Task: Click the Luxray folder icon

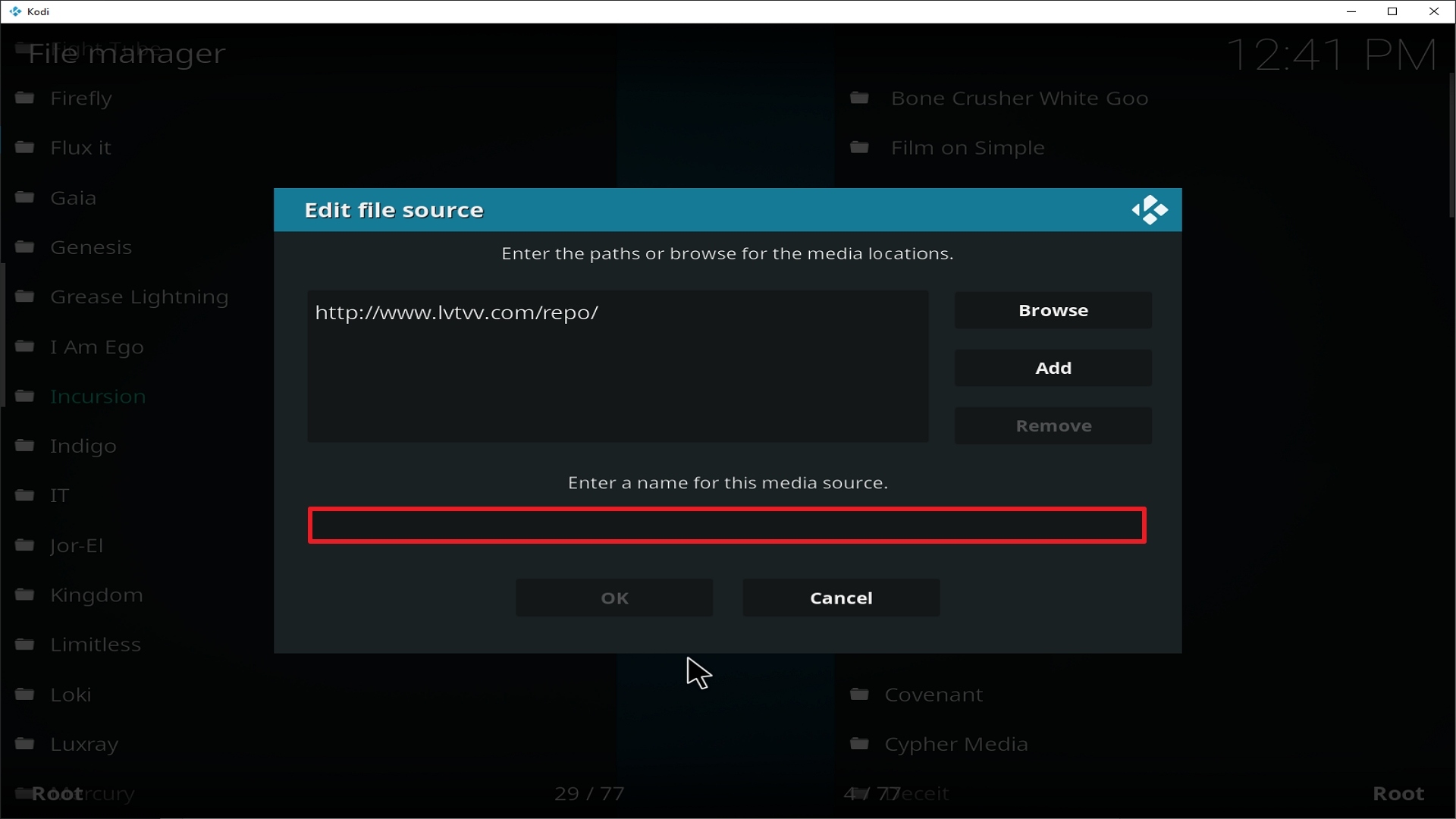Action: (x=25, y=744)
